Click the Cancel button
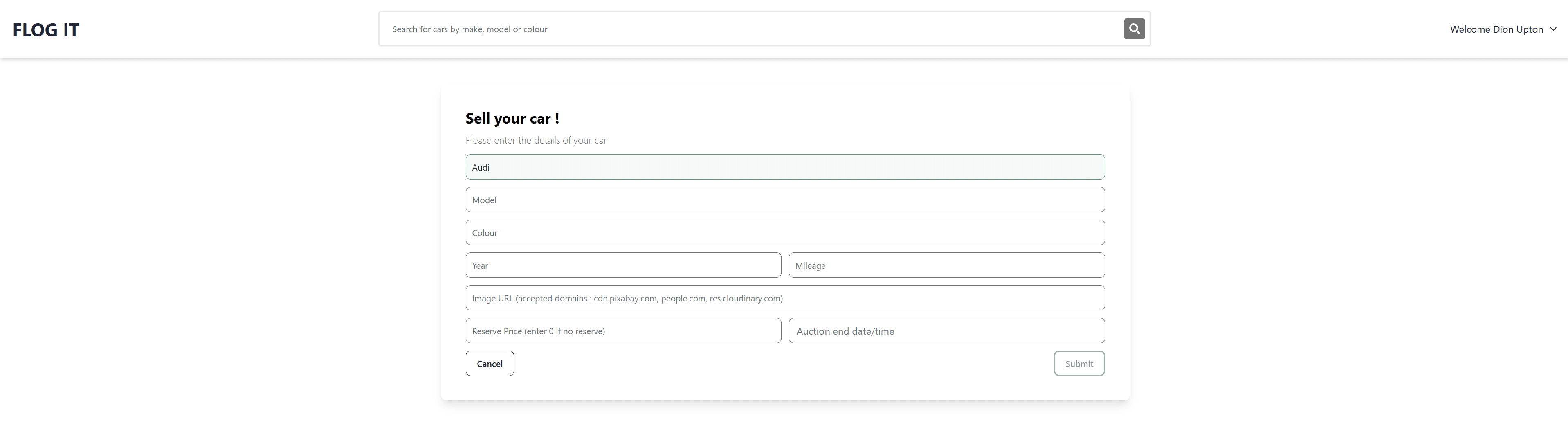 (490, 363)
